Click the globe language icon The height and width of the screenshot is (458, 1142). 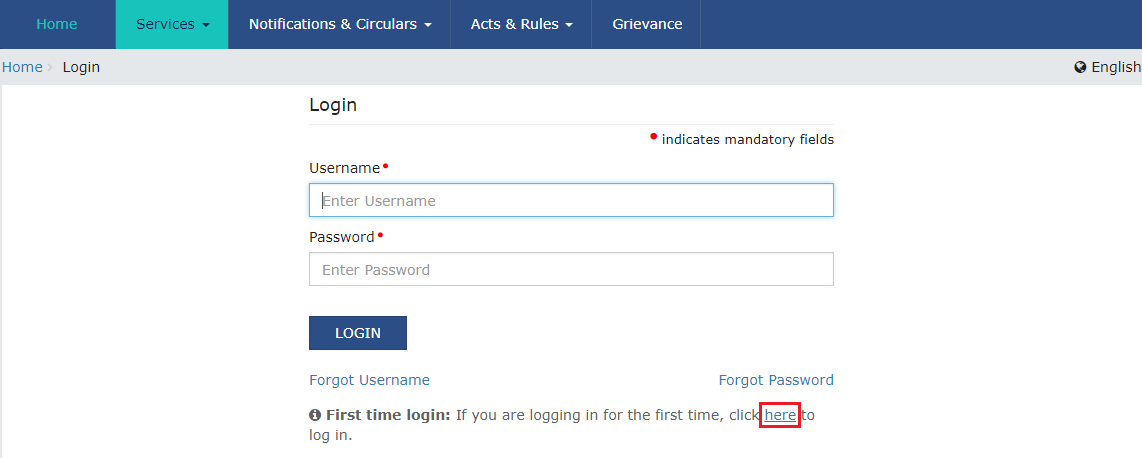point(1081,67)
